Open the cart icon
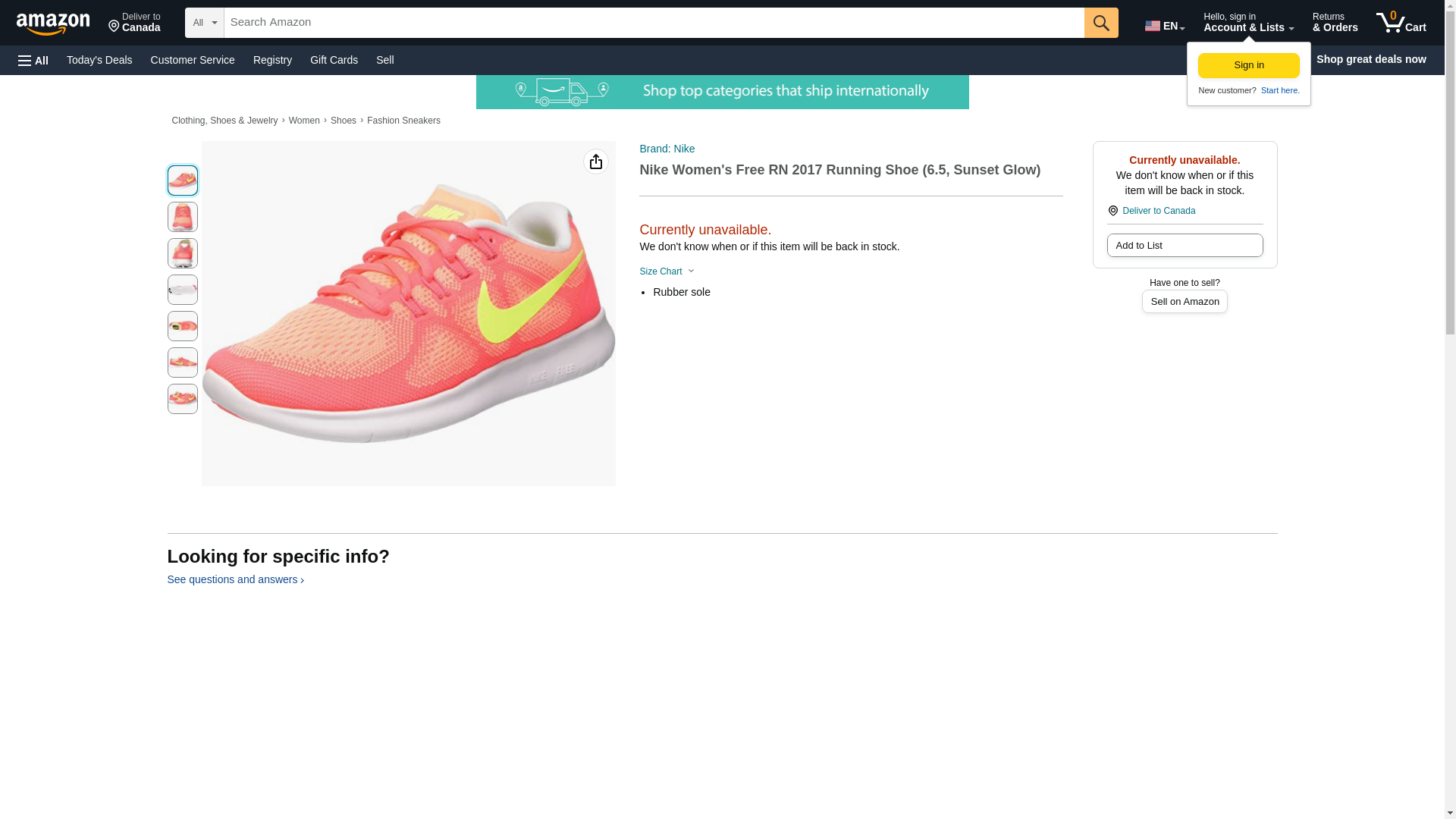 coord(1401,23)
